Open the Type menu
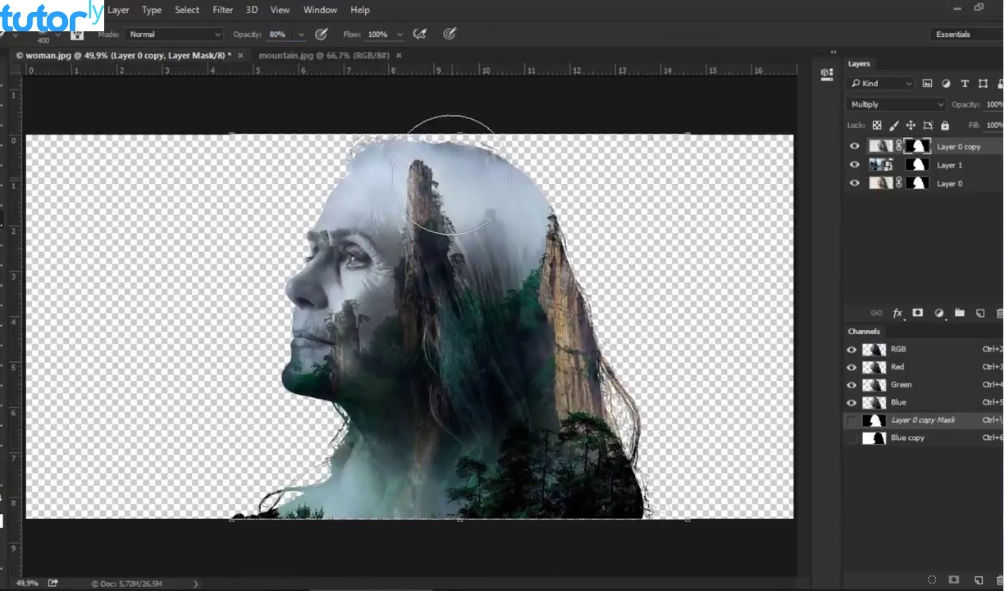 (152, 10)
